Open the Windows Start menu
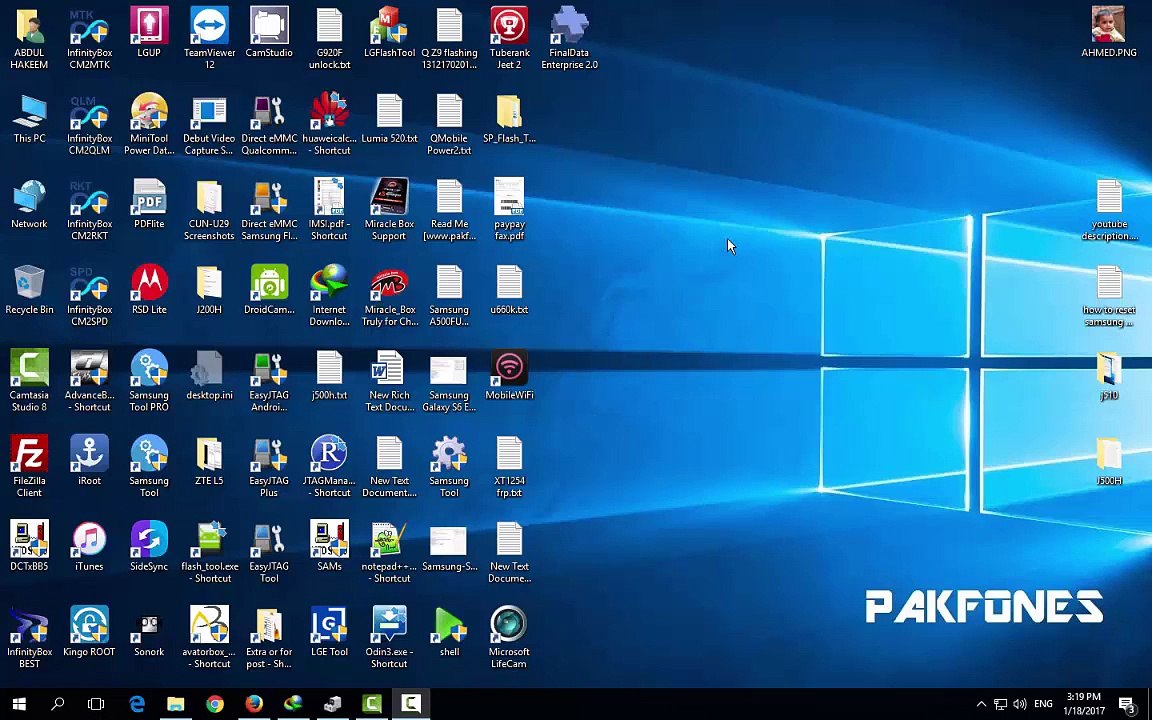The image size is (1152, 720). [x=19, y=704]
